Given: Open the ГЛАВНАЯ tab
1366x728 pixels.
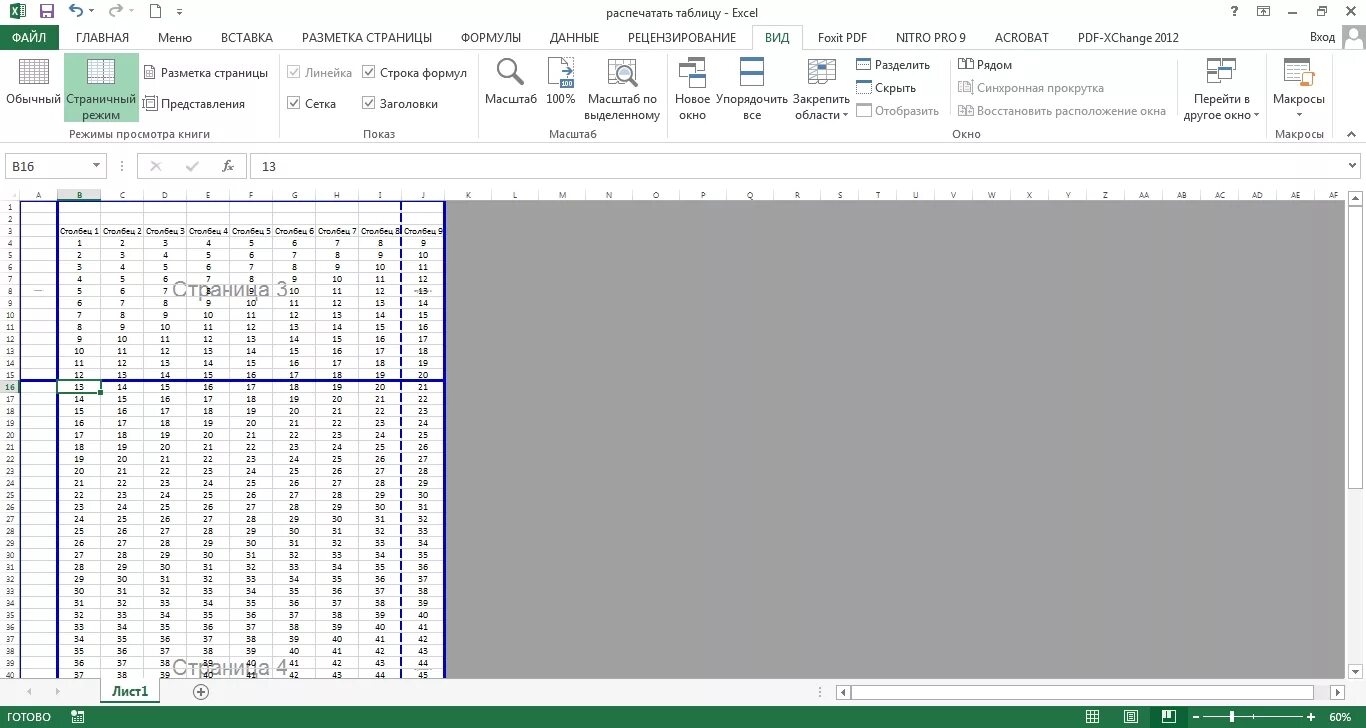Looking at the screenshot, I should coord(102,38).
